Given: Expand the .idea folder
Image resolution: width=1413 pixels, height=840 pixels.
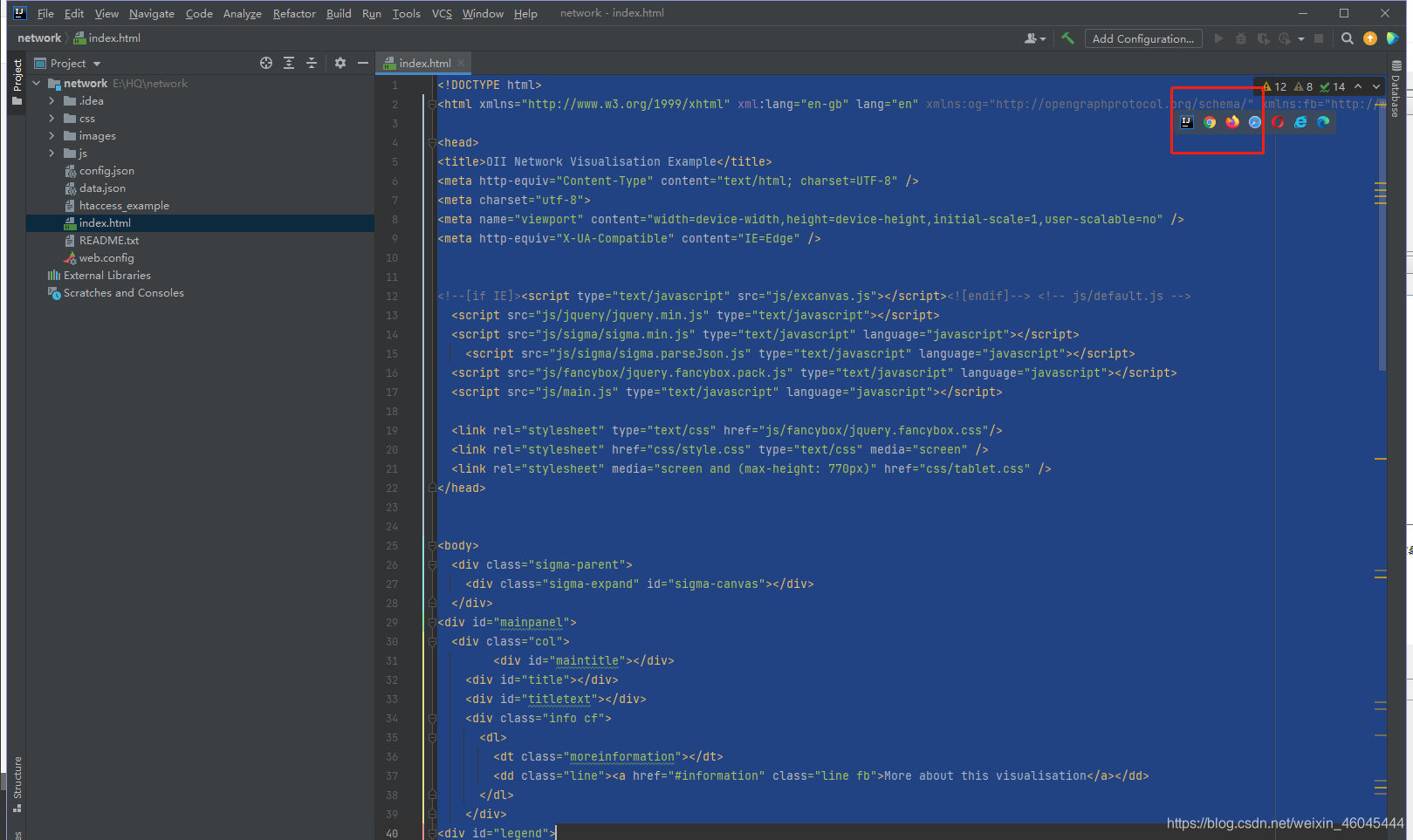Looking at the screenshot, I should coord(51,101).
